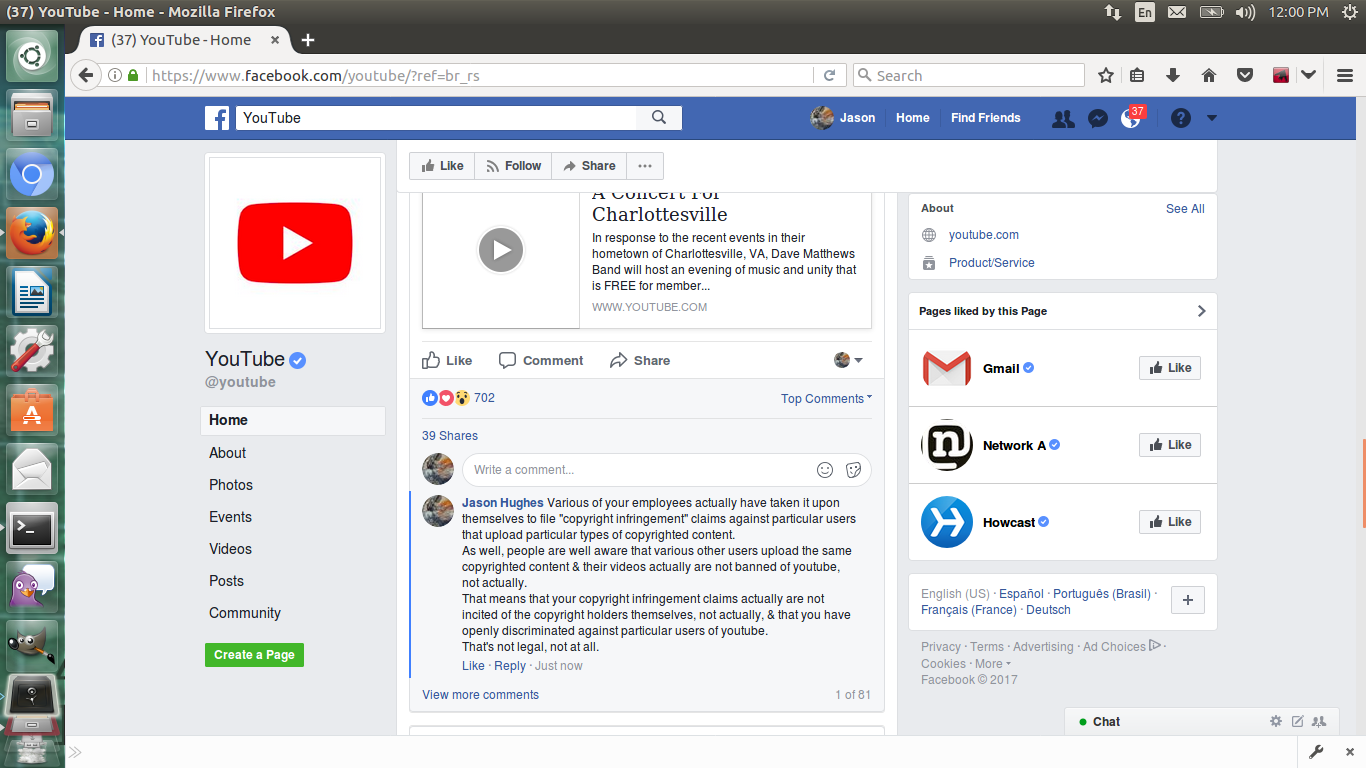
Task: Follow the YouTube page
Action: click(513, 166)
